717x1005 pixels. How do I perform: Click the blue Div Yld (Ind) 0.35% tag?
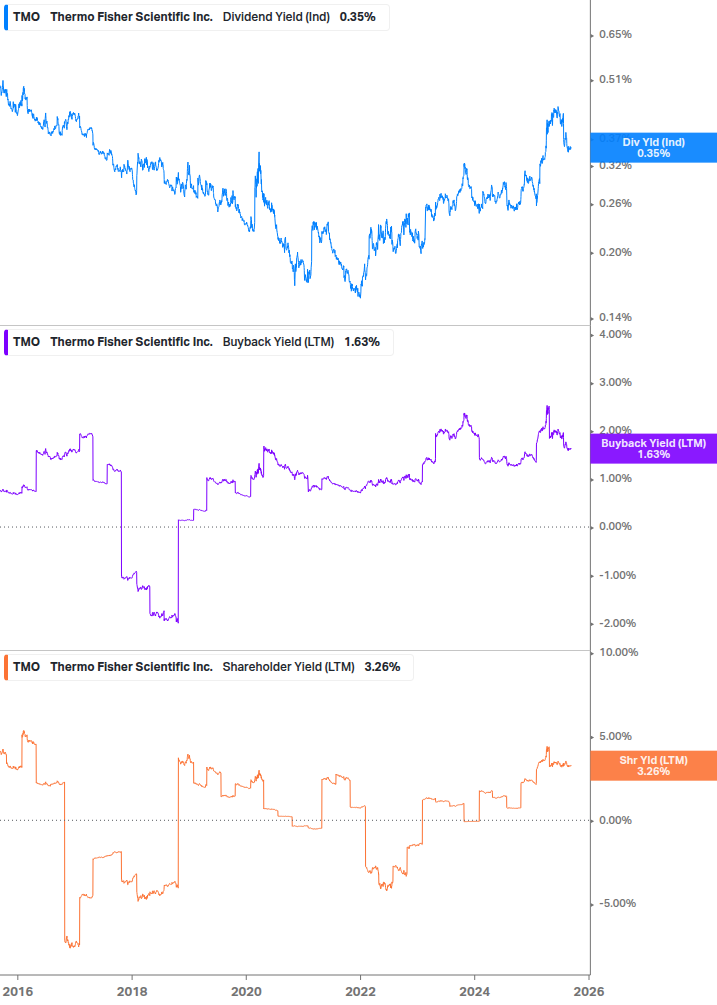[653, 147]
